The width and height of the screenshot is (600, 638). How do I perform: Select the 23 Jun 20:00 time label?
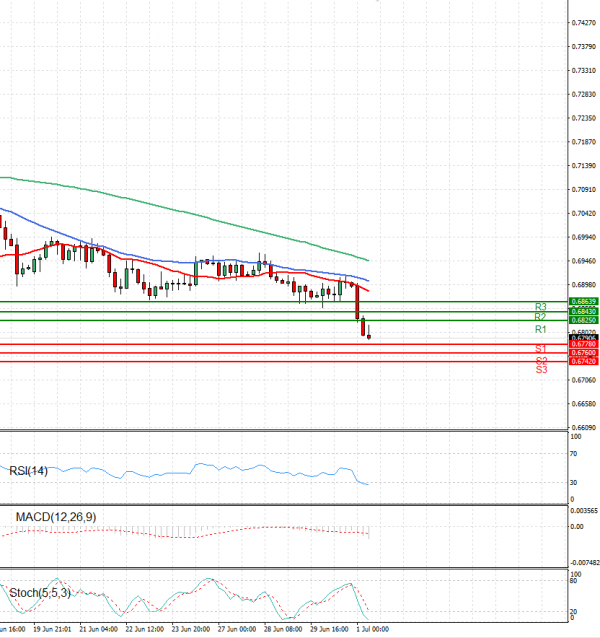[191, 629]
